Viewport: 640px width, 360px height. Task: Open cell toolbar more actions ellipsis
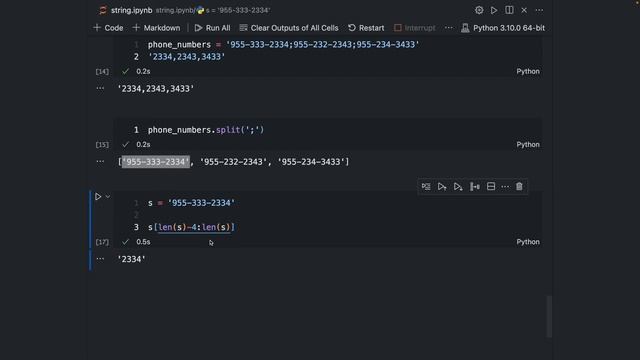click(x=505, y=187)
